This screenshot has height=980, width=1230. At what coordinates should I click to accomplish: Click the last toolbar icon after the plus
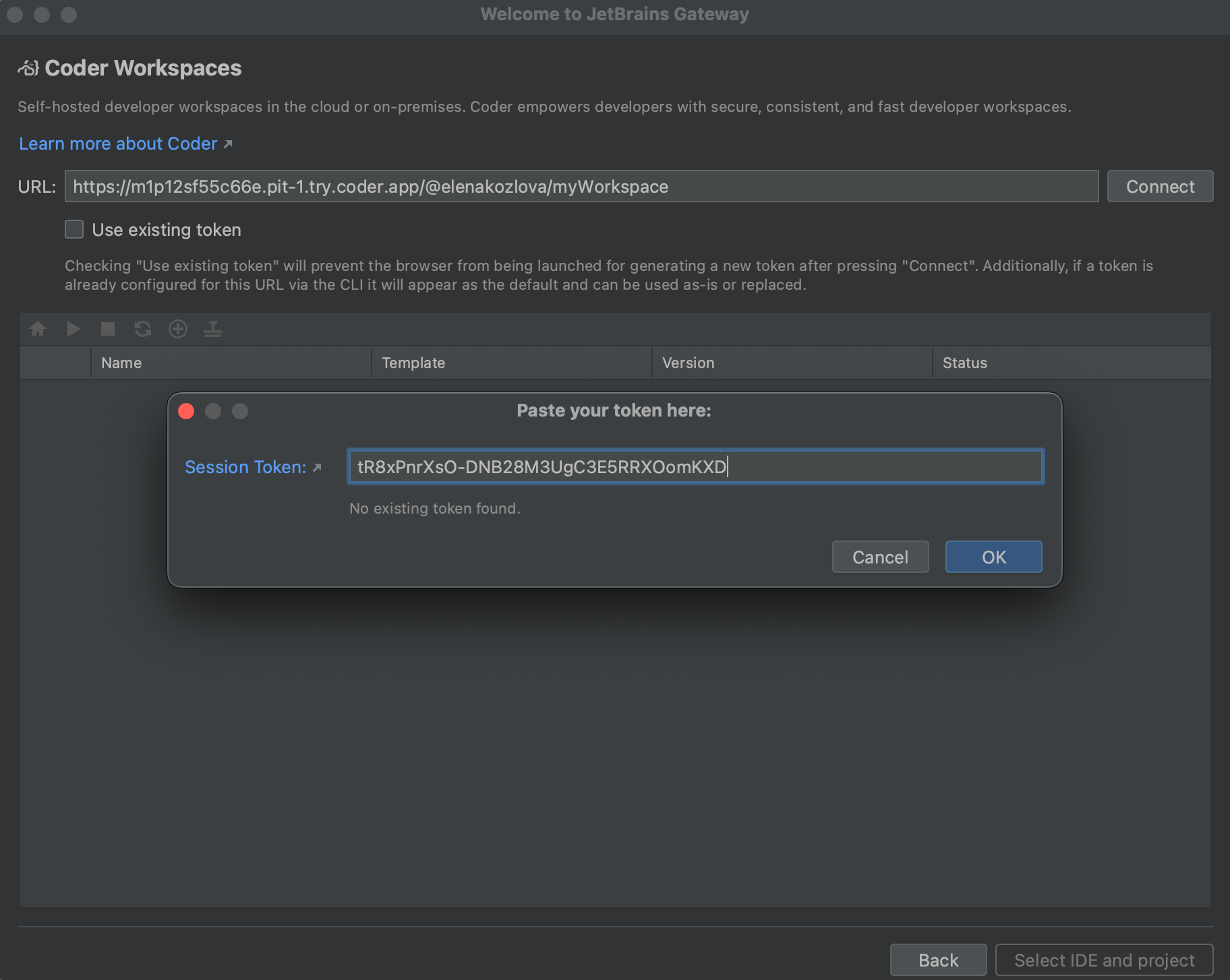(x=213, y=329)
